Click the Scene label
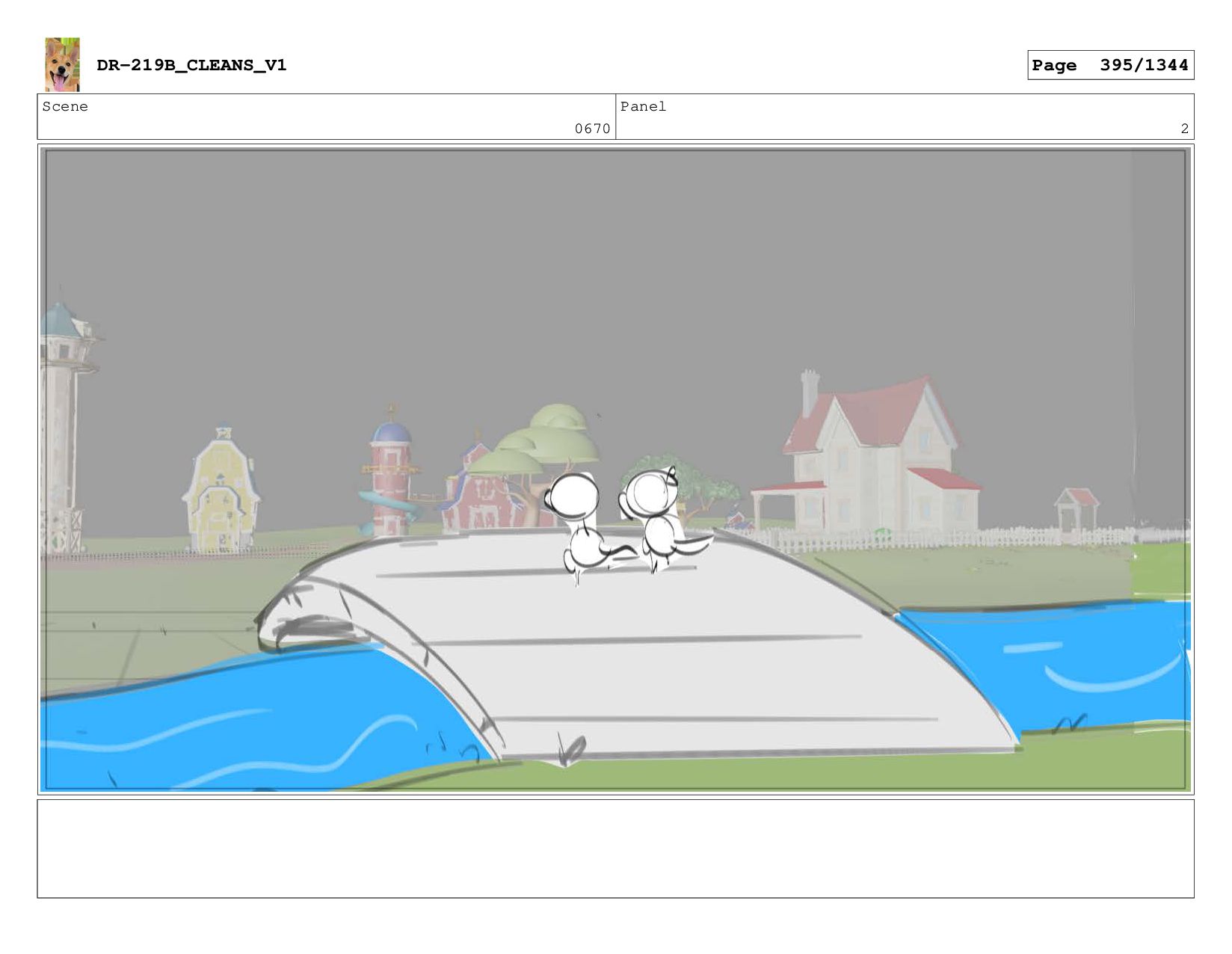Screen dimensions: 1232x954 (65, 106)
